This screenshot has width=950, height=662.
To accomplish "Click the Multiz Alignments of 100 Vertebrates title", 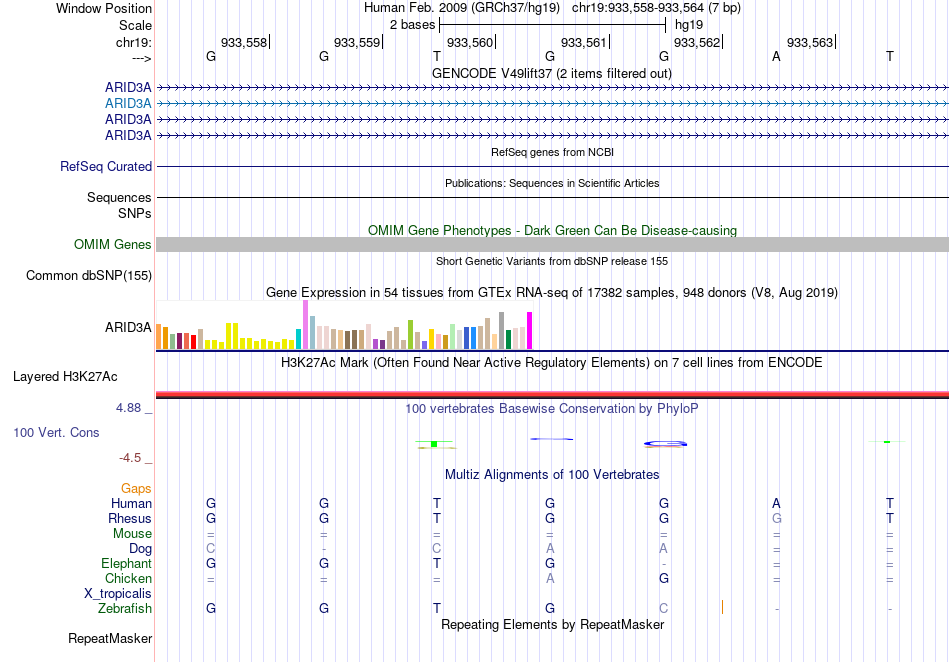I will [552, 475].
